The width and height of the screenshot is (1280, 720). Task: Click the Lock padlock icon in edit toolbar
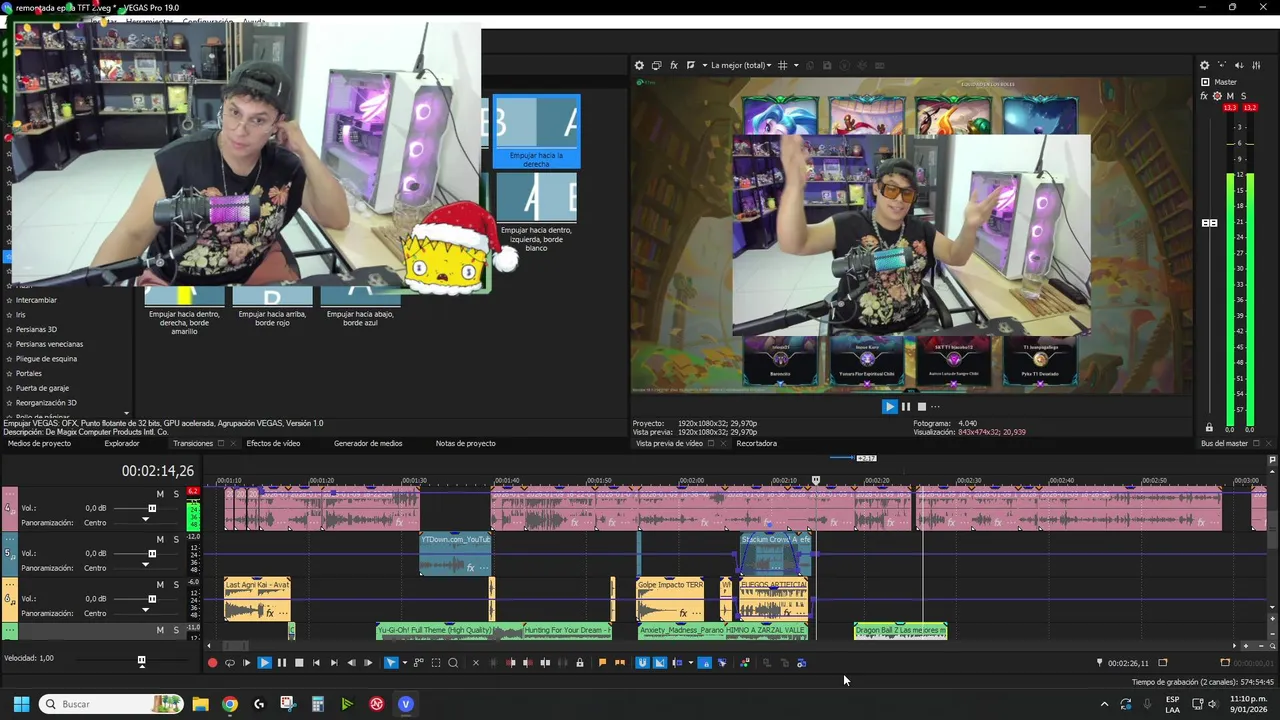click(580, 663)
